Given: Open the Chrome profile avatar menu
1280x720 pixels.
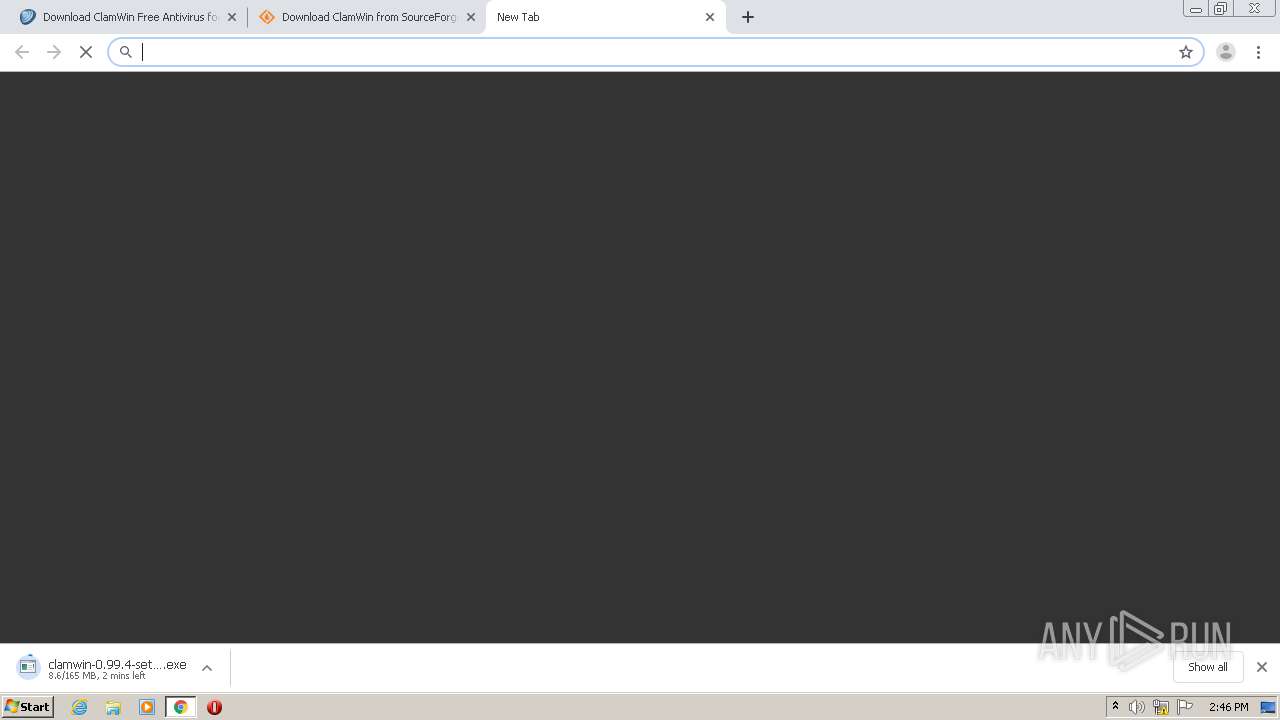Looking at the screenshot, I should [1226, 52].
